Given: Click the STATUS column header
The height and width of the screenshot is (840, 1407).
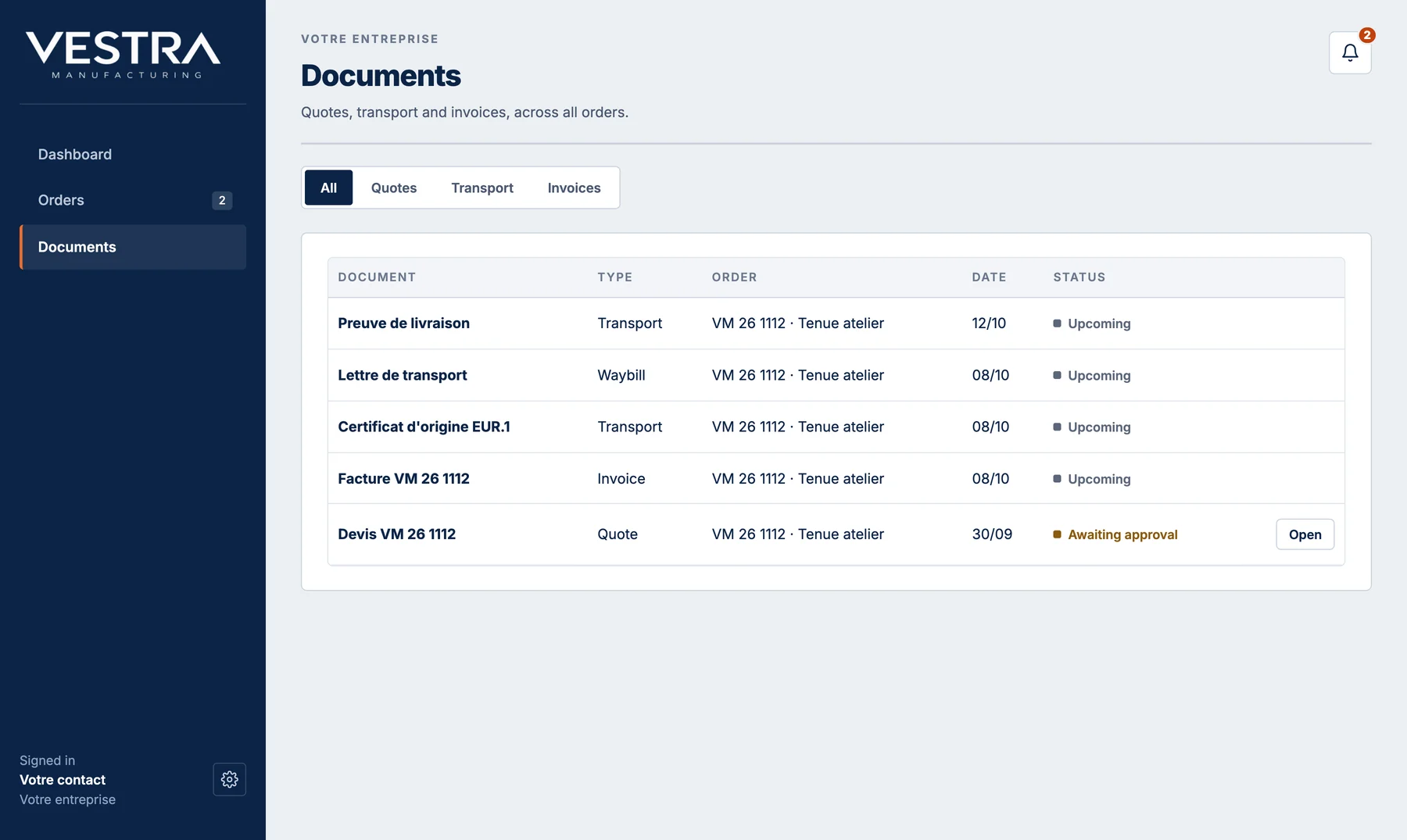Looking at the screenshot, I should (1079, 277).
